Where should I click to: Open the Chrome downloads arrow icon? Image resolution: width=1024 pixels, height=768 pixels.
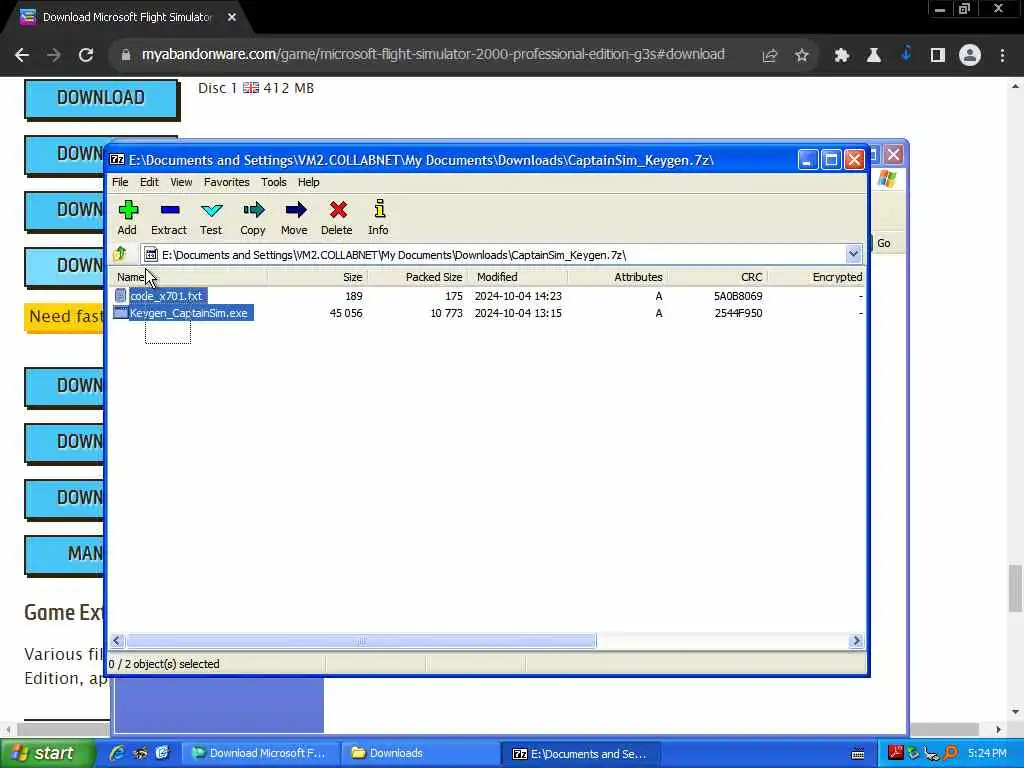tap(906, 54)
